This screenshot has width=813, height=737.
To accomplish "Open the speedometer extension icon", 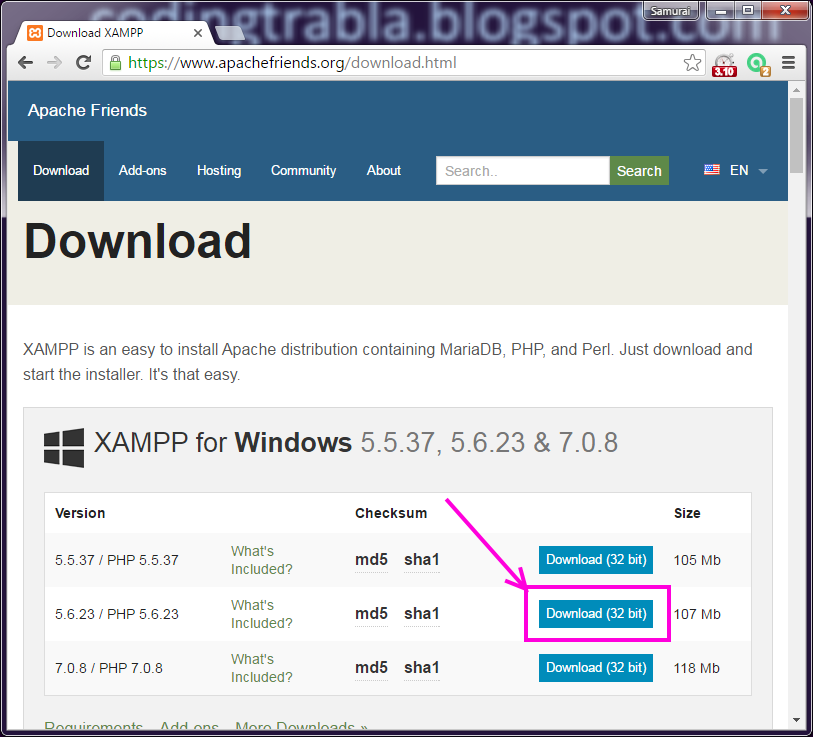I will pos(724,64).
